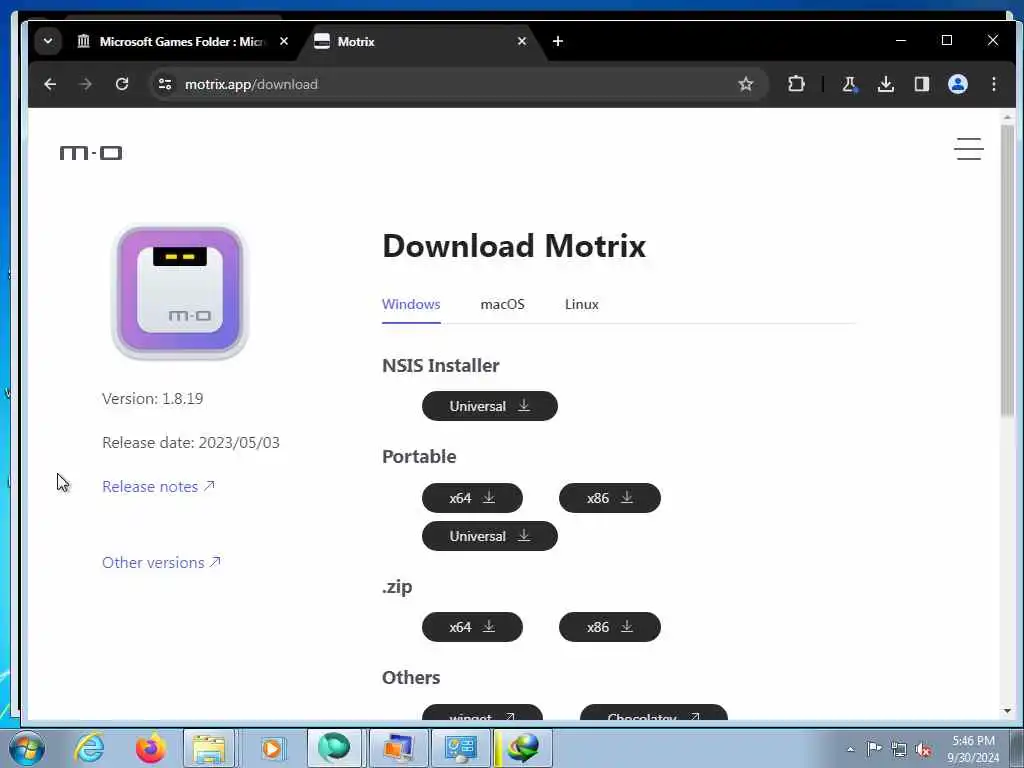This screenshot has width=1024, height=768.
Task: Show hidden system tray icons
Action: [x=850, y=749]
